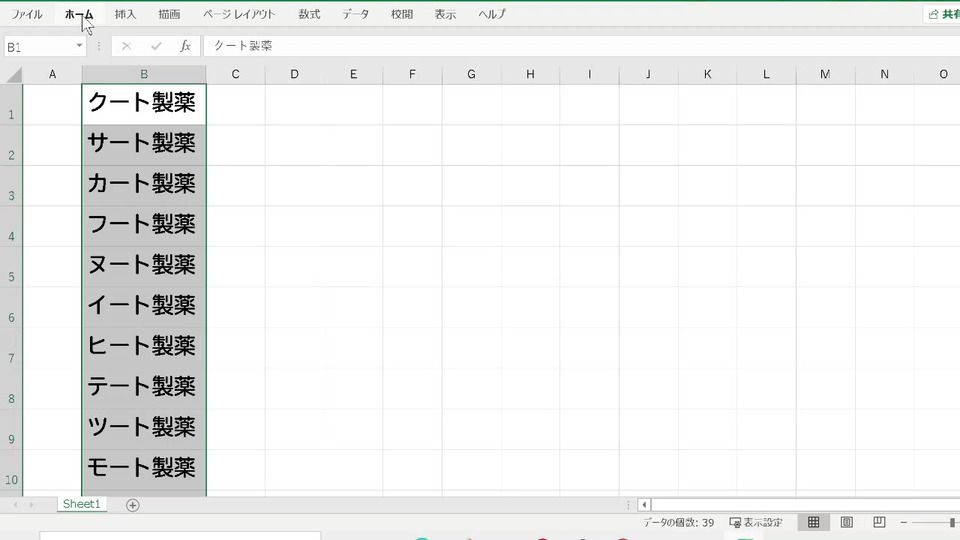Click cell containing テート製薬
The width and height of the screenshot is (960, 540).
(144, 388)
